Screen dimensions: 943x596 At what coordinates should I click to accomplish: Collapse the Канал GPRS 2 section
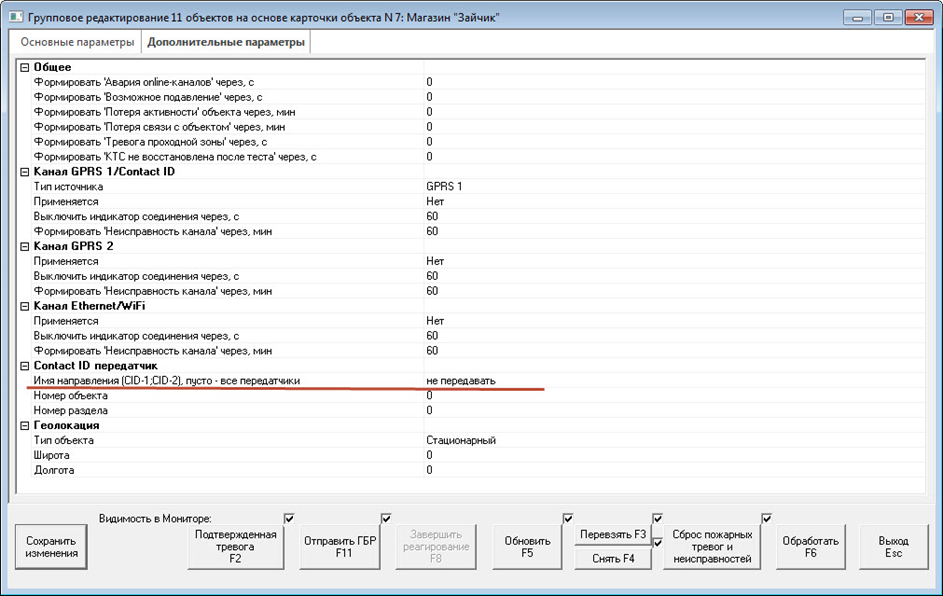tap(25, 247)
